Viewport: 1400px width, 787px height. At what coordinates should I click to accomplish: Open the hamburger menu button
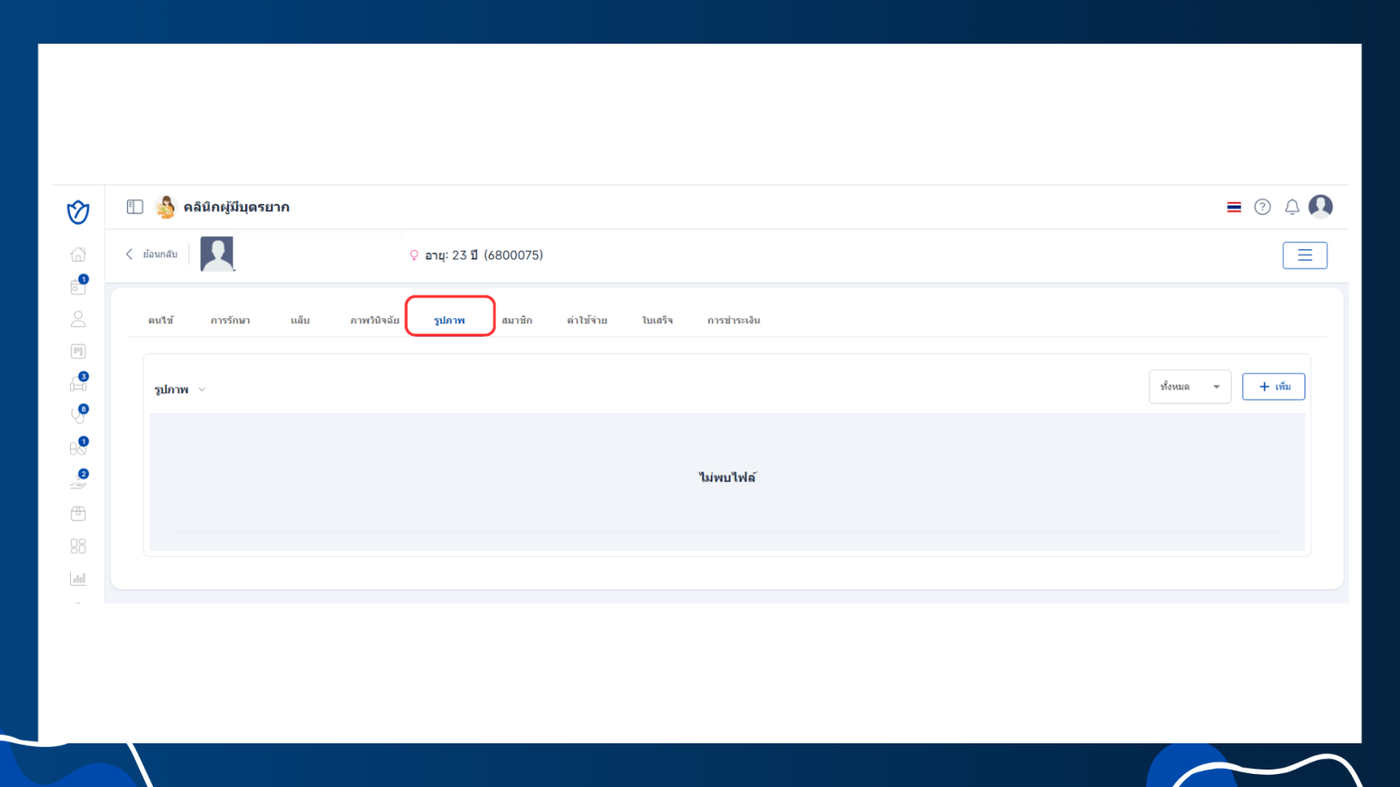[x=1305, y=255]
